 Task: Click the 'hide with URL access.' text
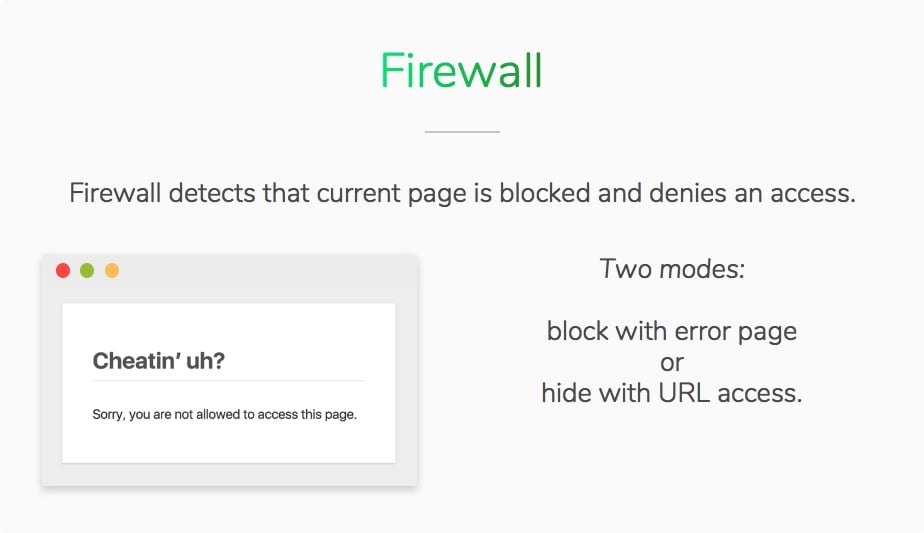(x=672, y=393)
